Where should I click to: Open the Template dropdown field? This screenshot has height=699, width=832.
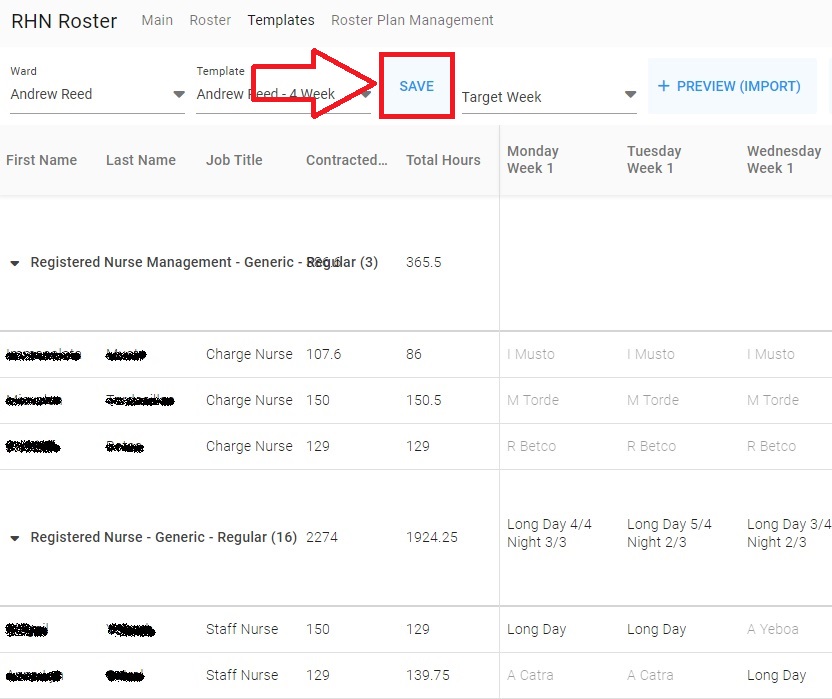283,94
